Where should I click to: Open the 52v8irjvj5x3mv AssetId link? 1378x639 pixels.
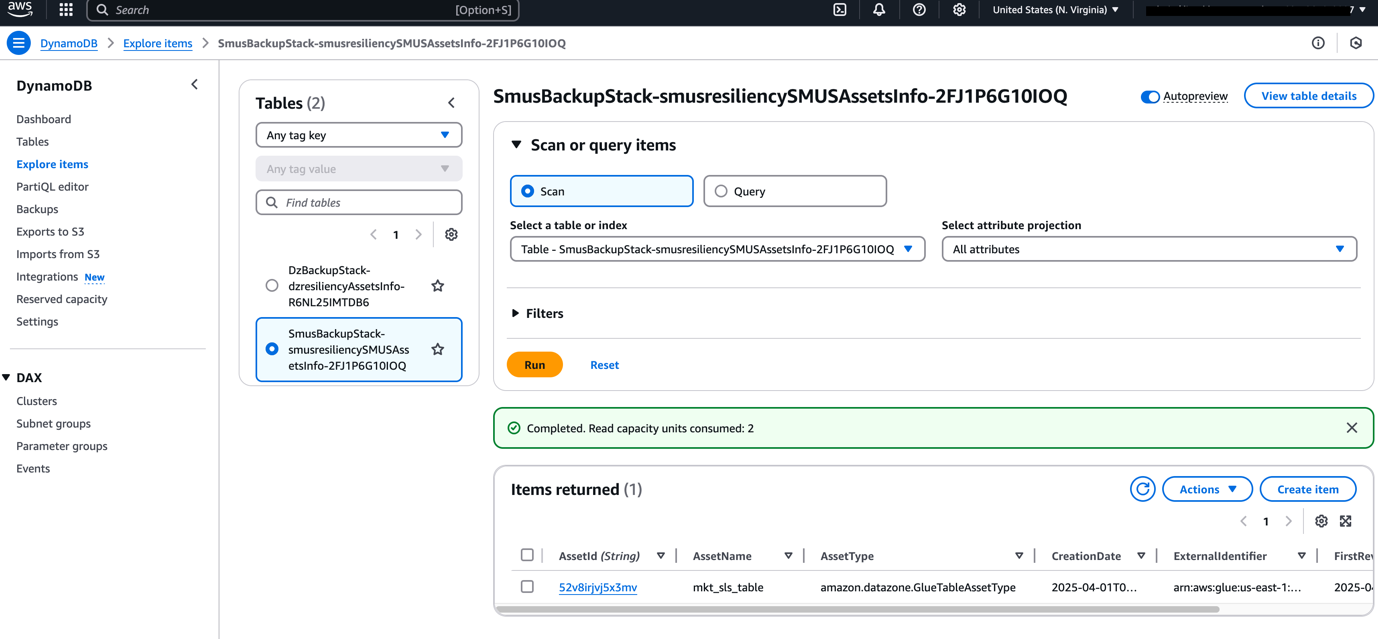click(598, 587)
